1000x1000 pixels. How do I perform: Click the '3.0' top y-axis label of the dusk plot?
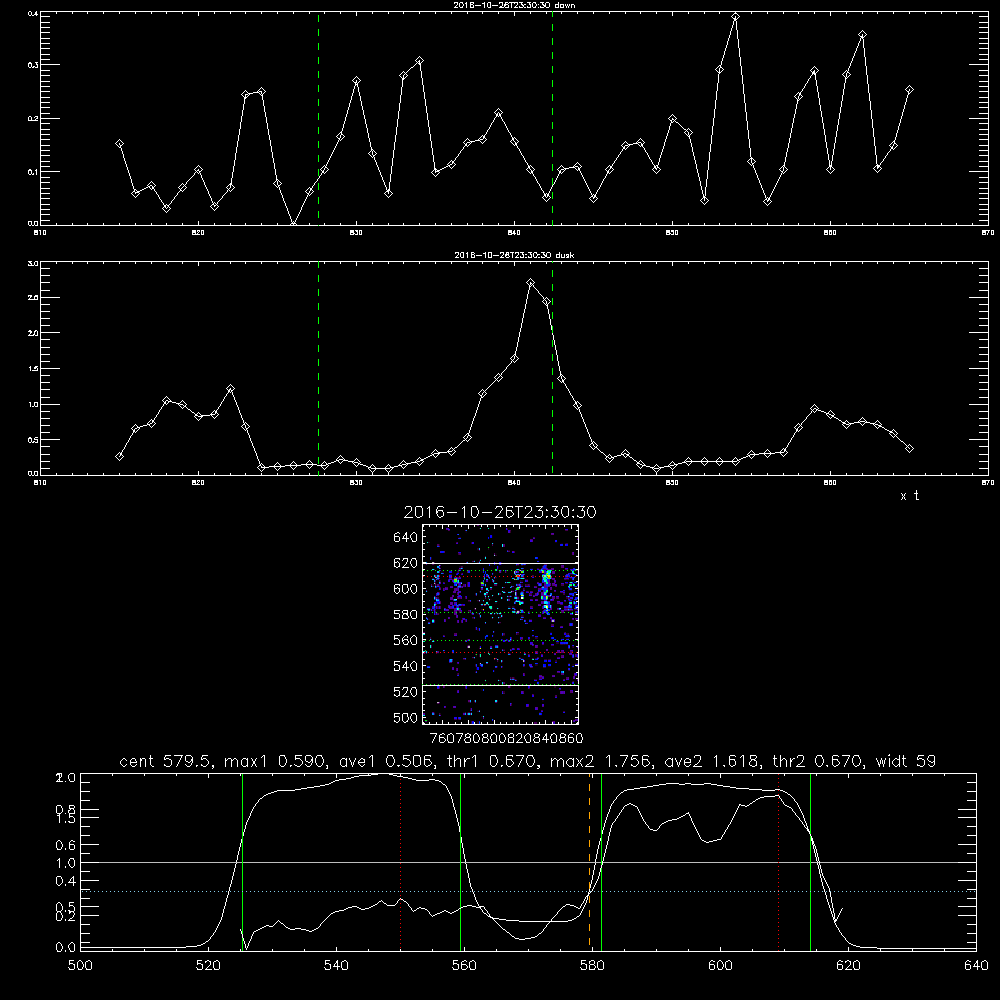pyautogui.click(x=33, y=263)
